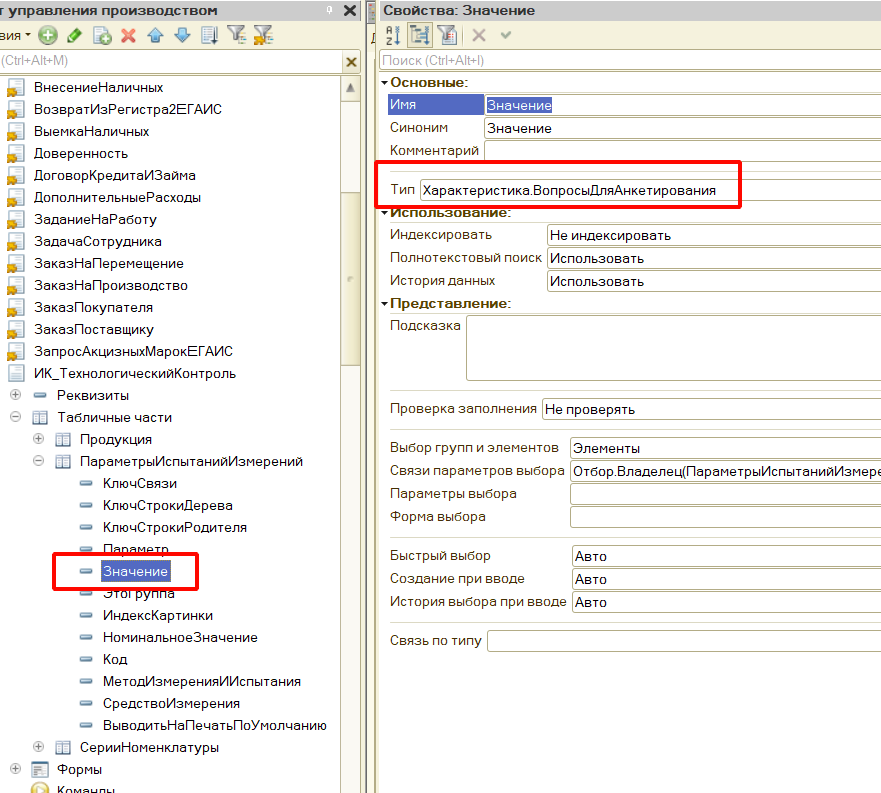Open the Индексировать dropdown field
This screenshot has width=881, height=793.
tap(712, 235)
